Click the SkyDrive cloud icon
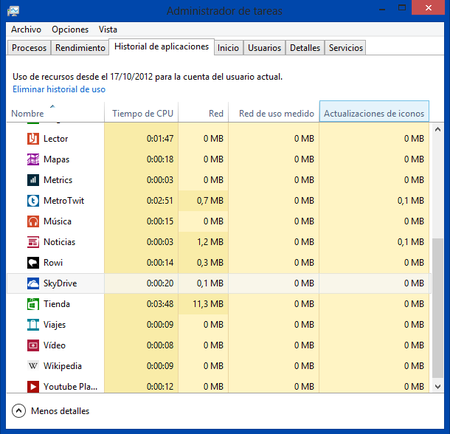 [x=33, y=283]
